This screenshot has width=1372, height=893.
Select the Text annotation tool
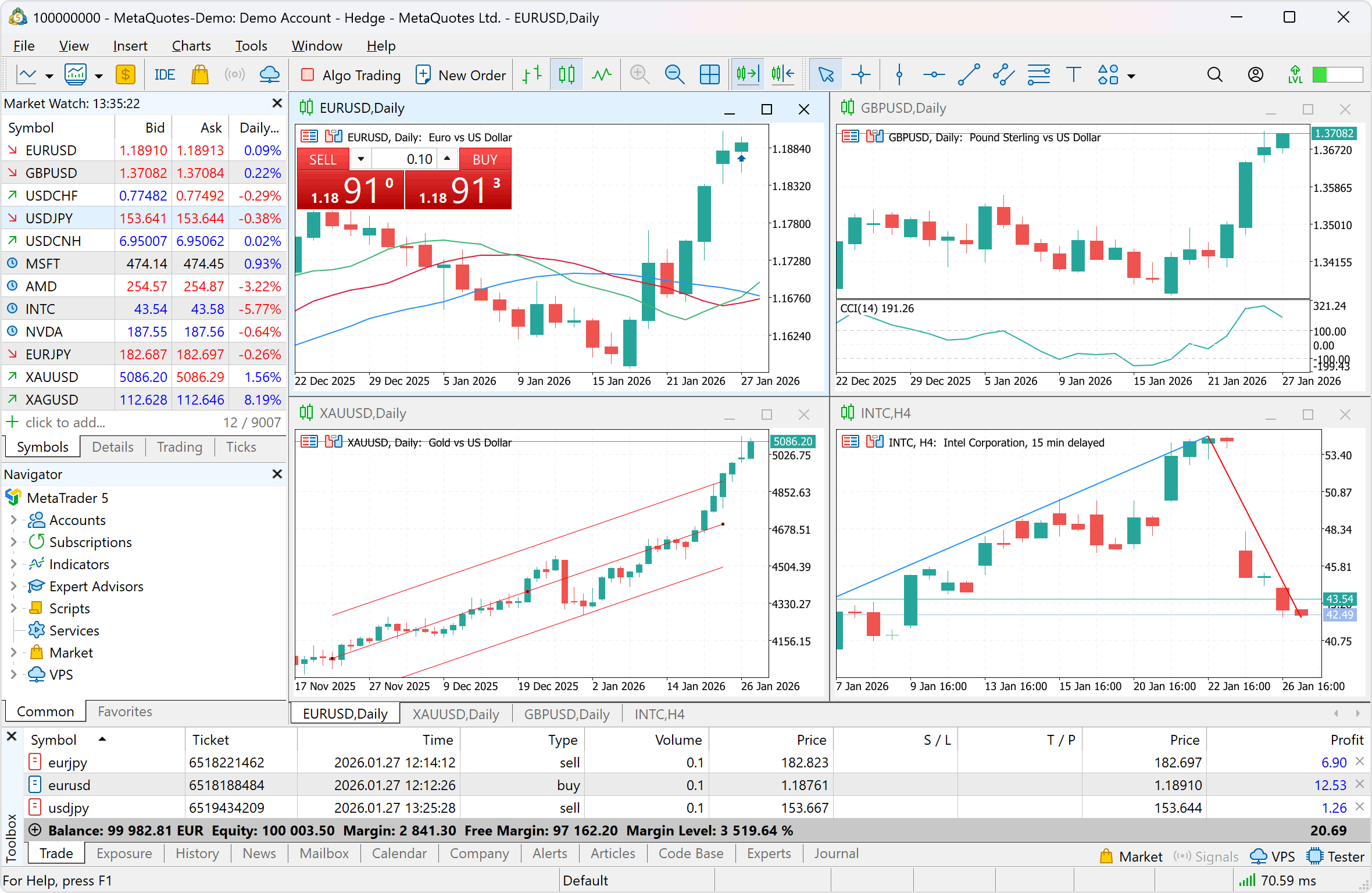tap(1073, 74)
